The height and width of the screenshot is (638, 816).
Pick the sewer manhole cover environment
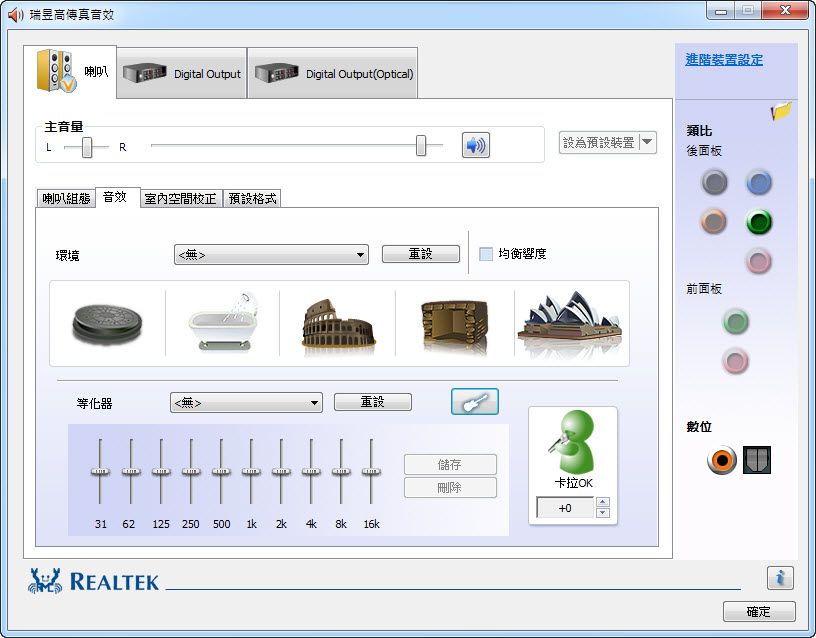(x=107, y=322)
